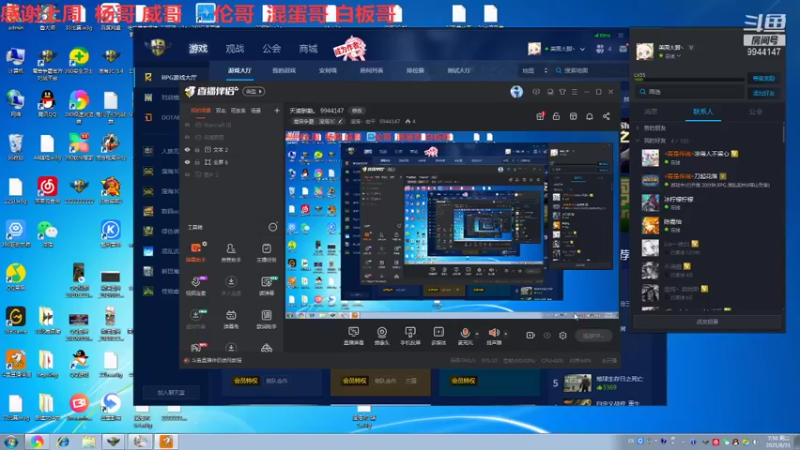Toggle the lock on the 文本 2 source

click(197, 149)
